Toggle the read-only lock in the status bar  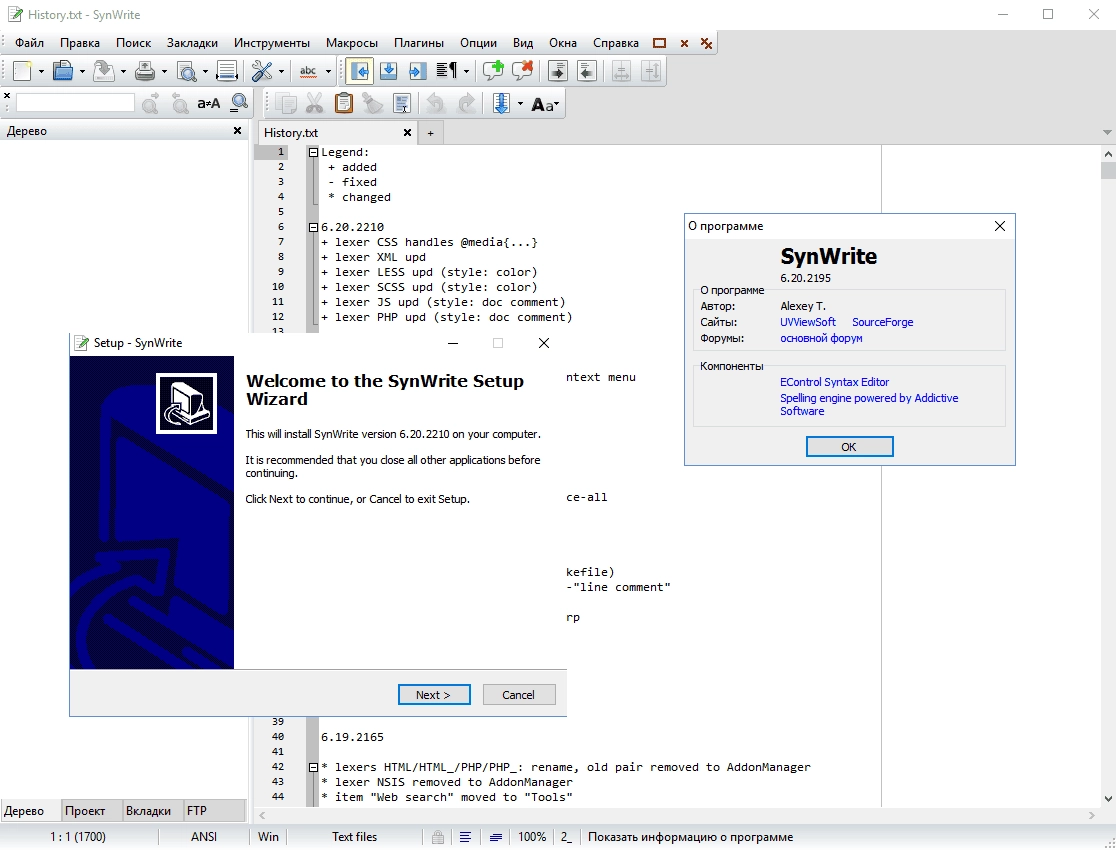(x=438, y=837)
